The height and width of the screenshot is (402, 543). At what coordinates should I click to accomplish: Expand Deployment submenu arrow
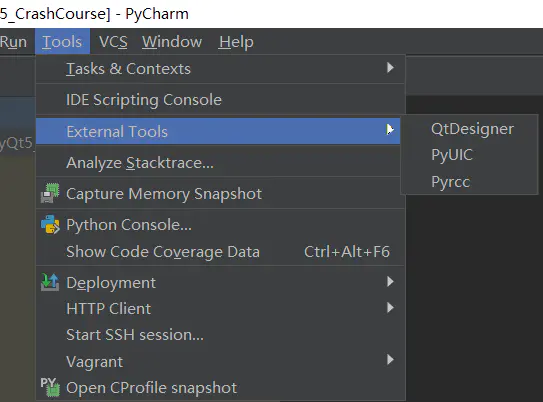point(390,282)
